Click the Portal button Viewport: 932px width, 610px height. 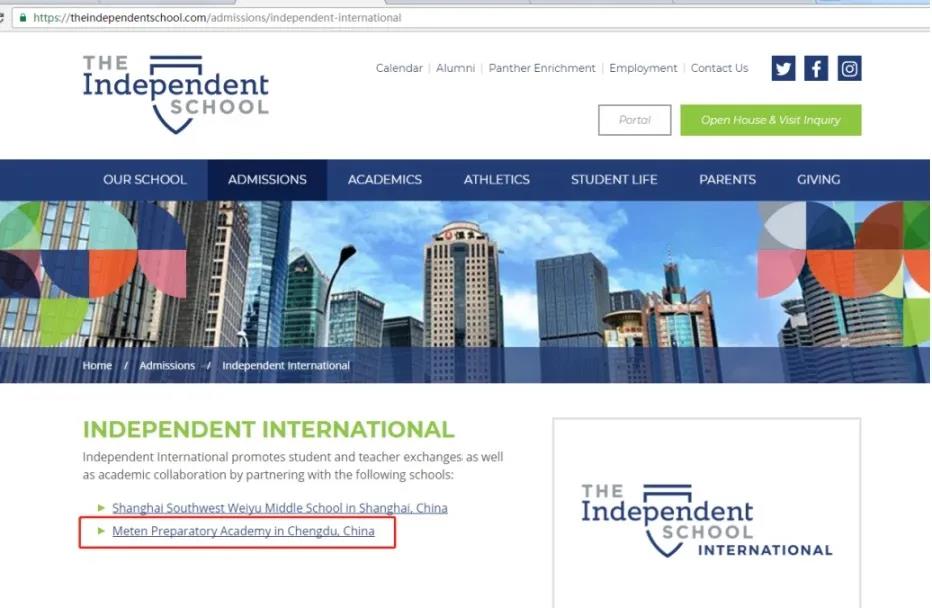click(634, 120)
